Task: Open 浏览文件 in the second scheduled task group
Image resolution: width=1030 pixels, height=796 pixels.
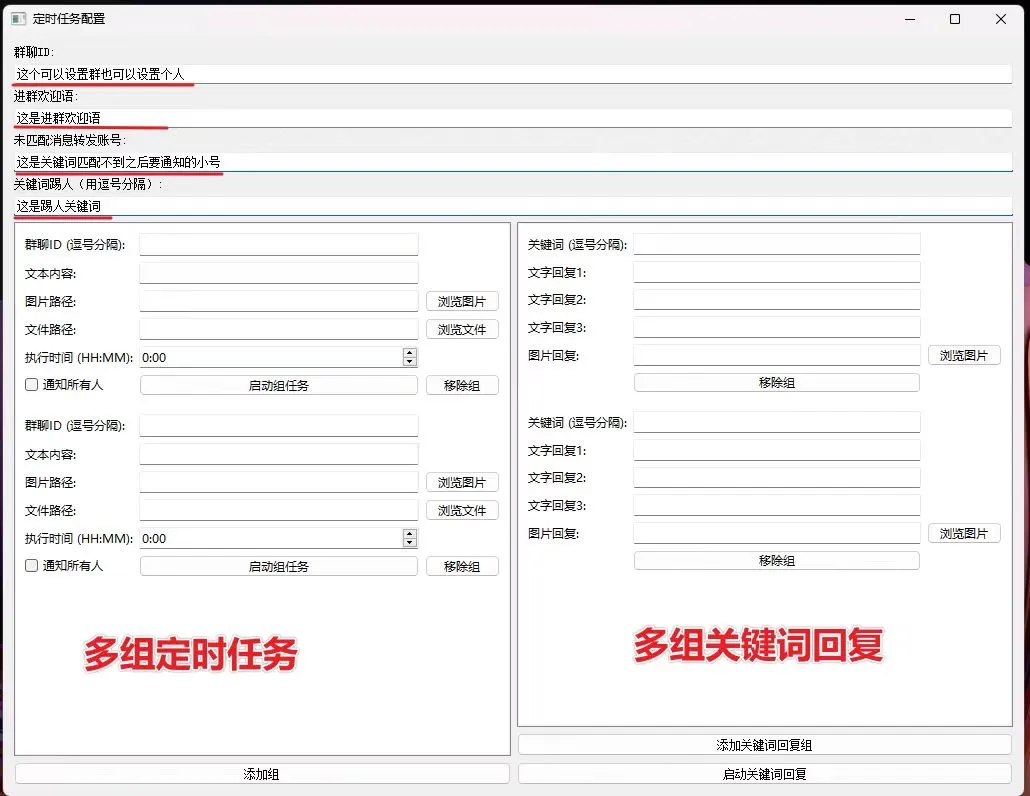Action: coord(462,511)
